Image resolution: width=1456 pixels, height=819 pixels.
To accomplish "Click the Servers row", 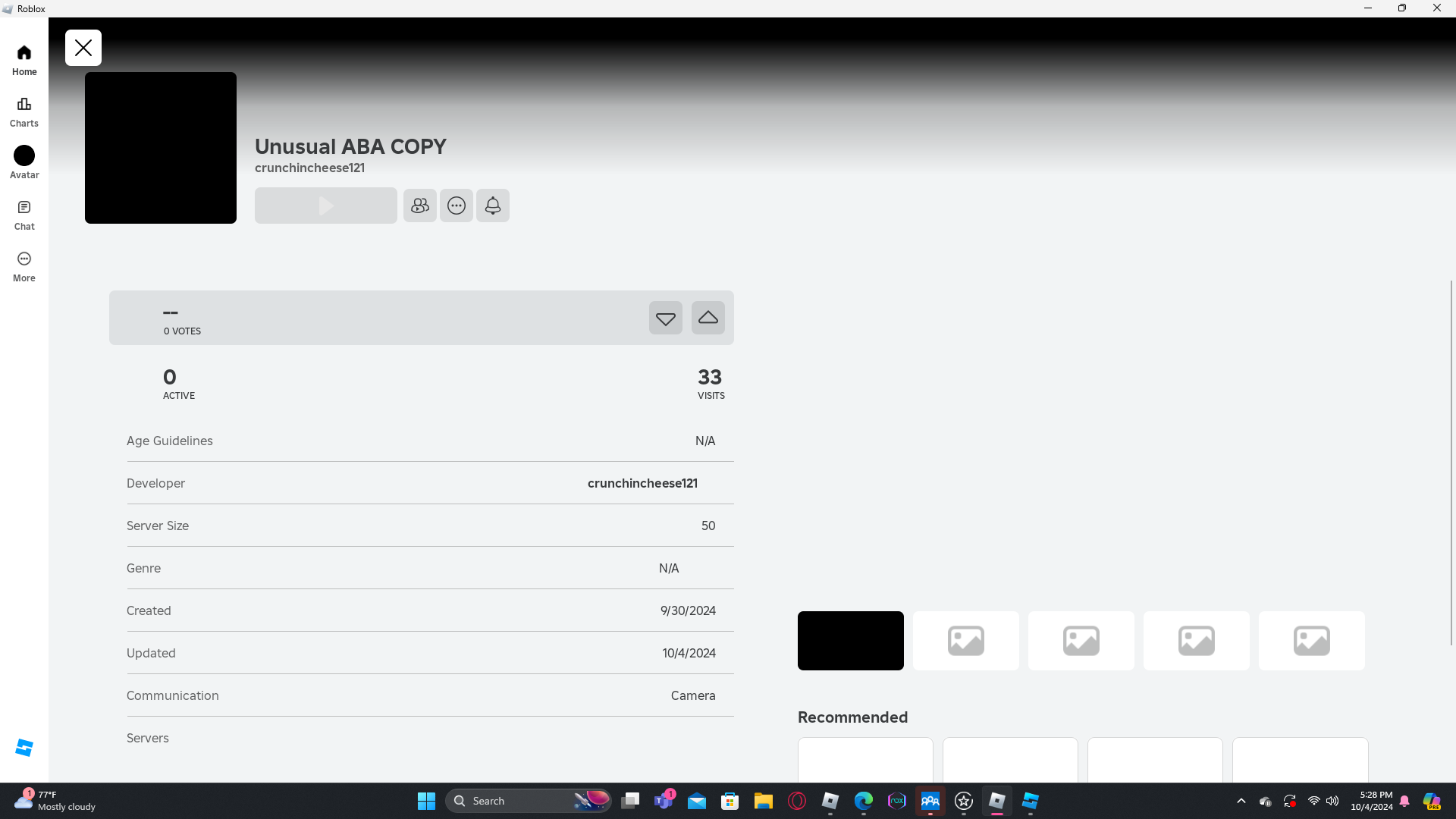I will pyautogui.click(x=430, y=738).
